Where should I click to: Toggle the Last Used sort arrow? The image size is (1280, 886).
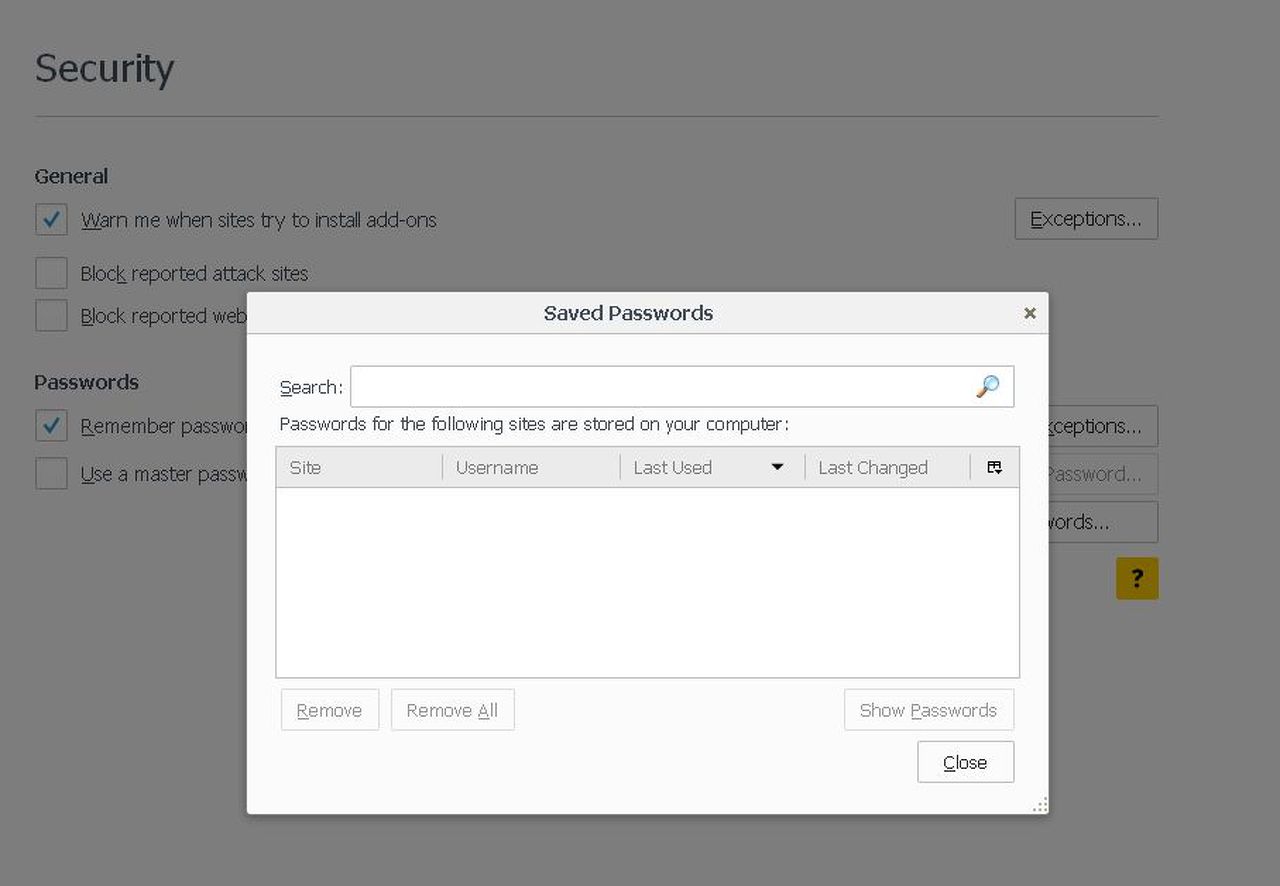tap(777, 467)
